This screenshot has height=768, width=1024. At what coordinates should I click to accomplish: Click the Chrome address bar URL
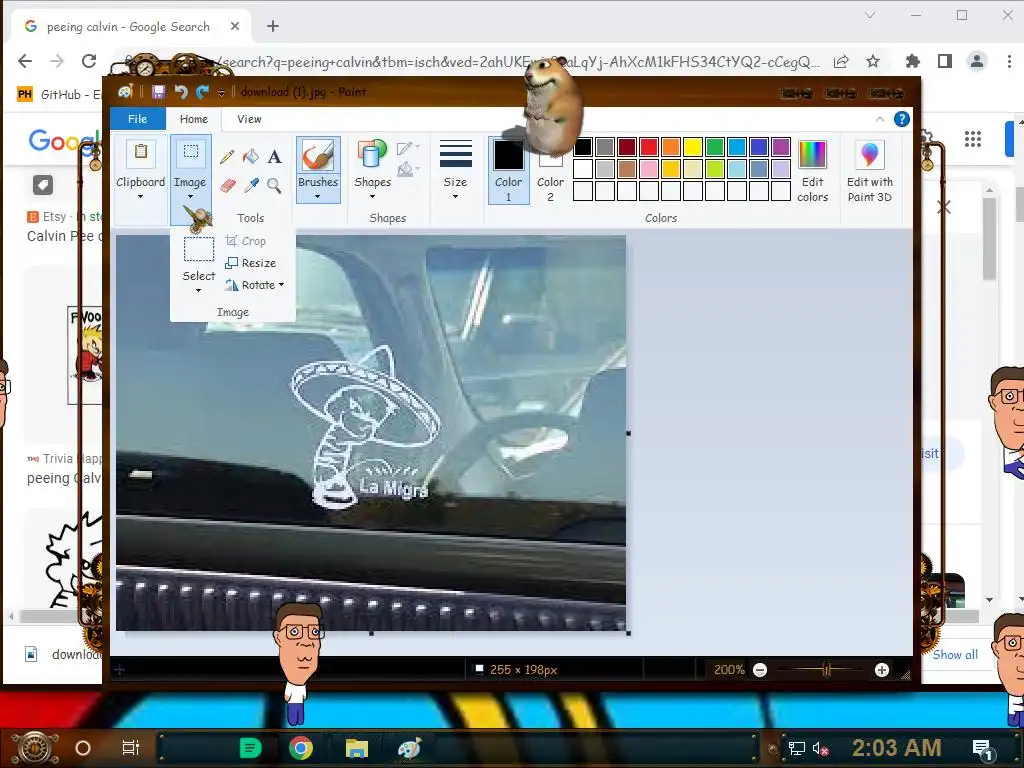click(x=519, y=62)
